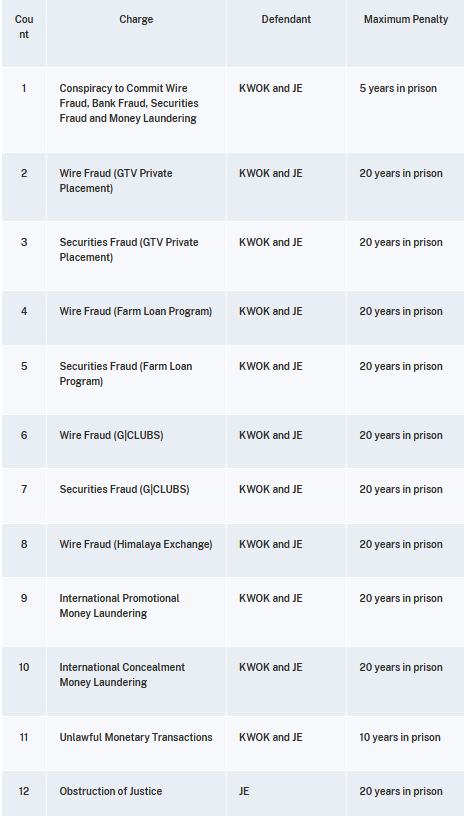Viewport: 464px width, 816px height.
Task: Click Wire Fraud (Himalaya Exchange) charge
Action: 136,544
